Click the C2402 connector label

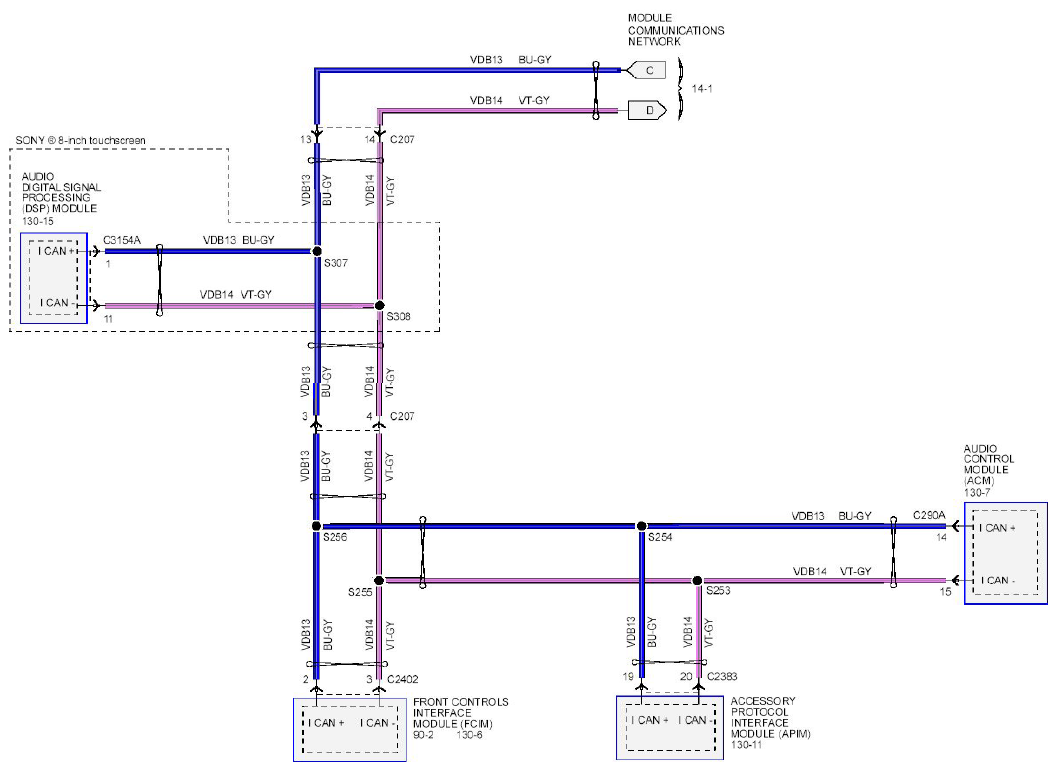coord(402,679)
